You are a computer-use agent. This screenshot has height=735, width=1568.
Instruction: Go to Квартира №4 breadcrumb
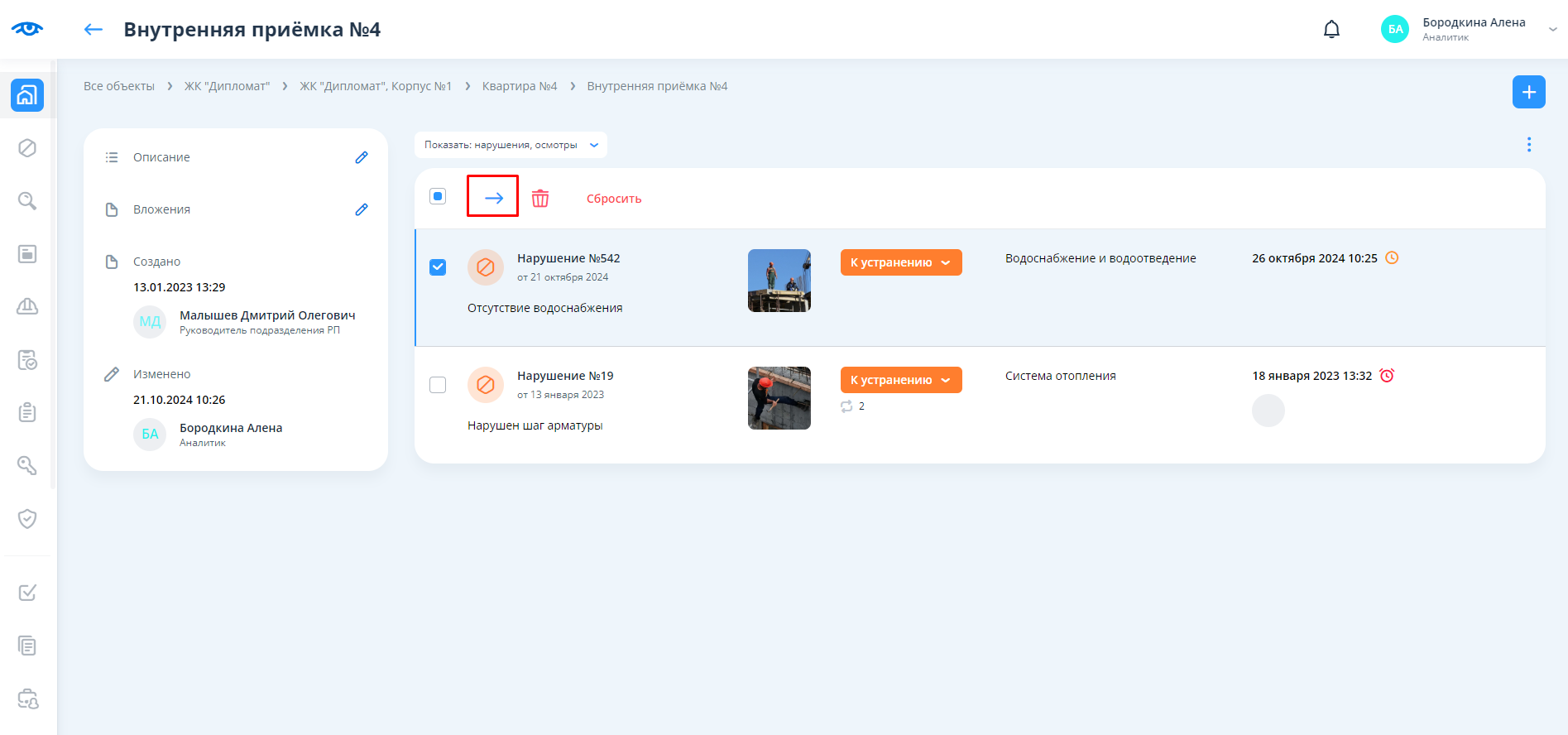(520, 86)
